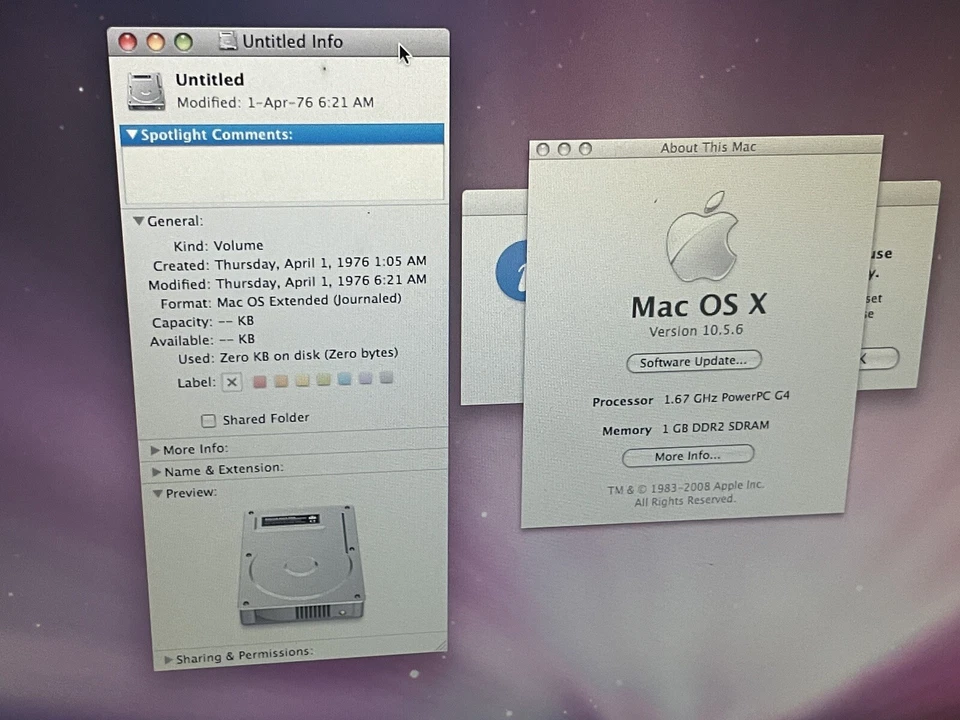Expand the Sharing & Permissions section
960x720 pixels.
[x=168, y=657]
